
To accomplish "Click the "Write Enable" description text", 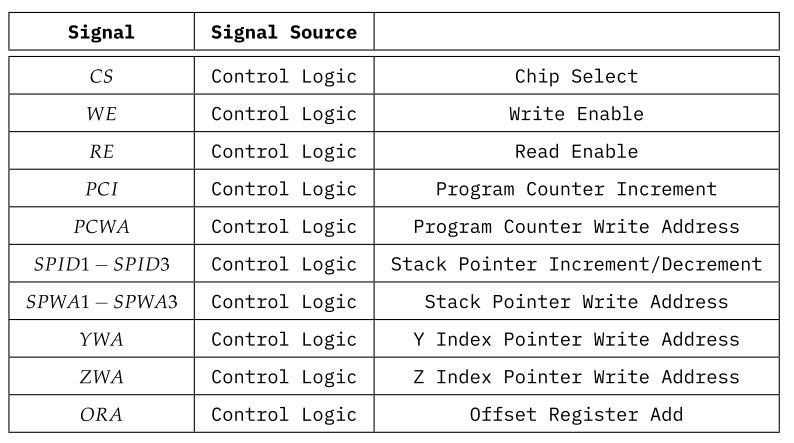I will [x=576, y=114].
